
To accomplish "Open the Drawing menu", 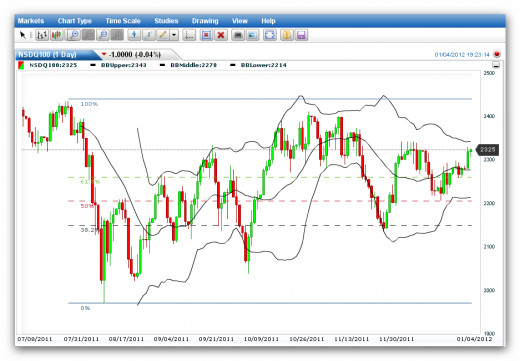I will click(x=205, y=21).
